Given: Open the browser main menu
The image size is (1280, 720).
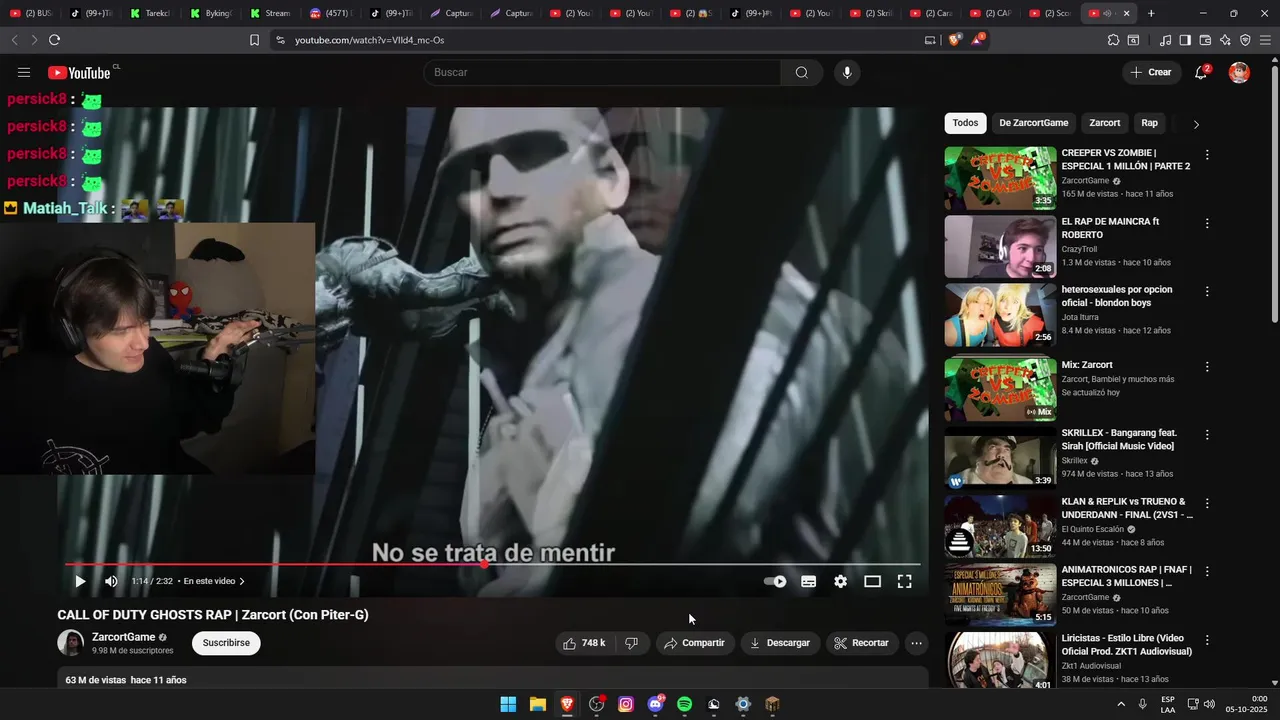Looking at the screenshot, I should coord(1265,40).
